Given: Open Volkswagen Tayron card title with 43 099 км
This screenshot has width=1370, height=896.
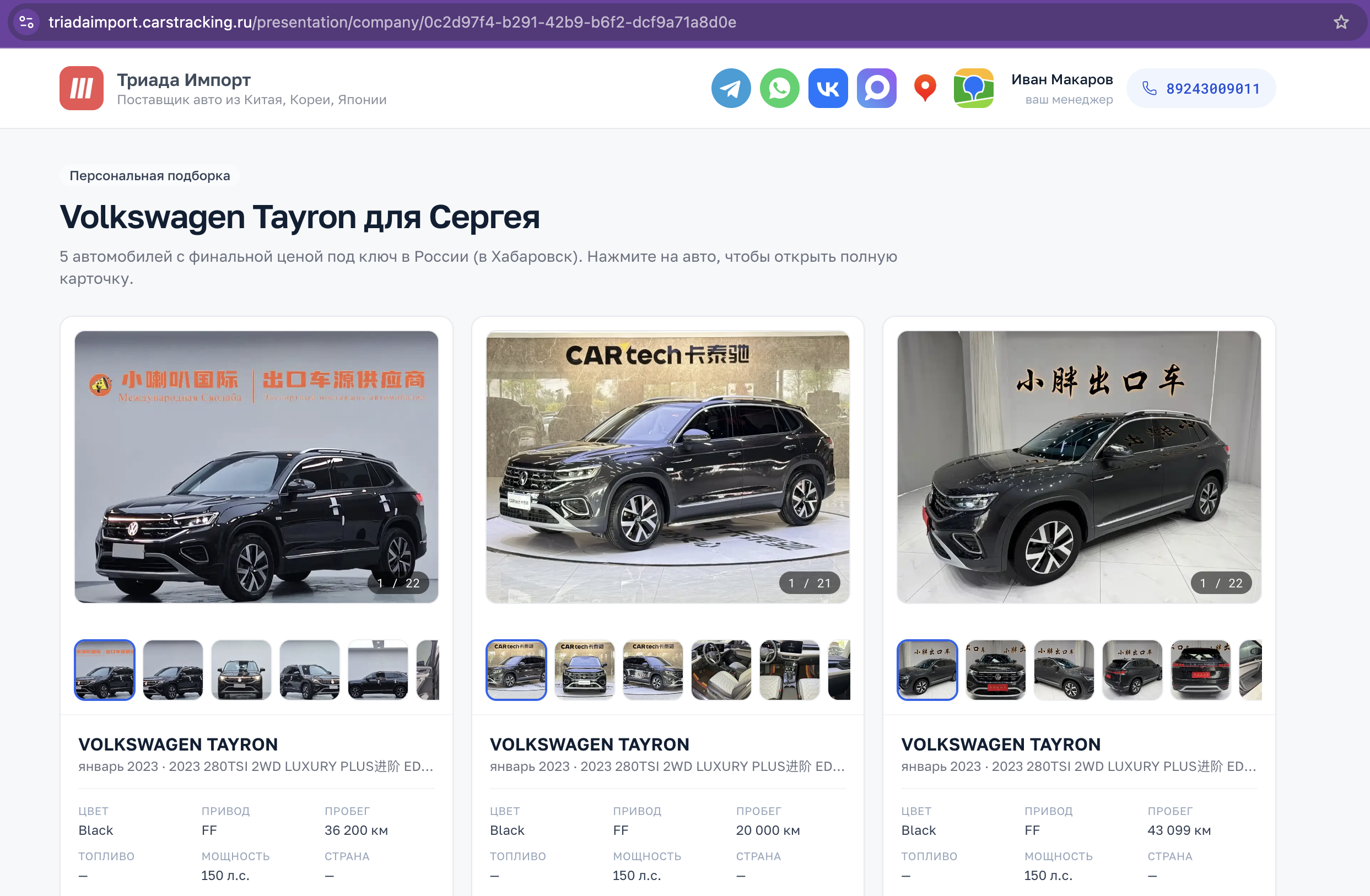Looking at the screenshot, I should (1001, 744).
